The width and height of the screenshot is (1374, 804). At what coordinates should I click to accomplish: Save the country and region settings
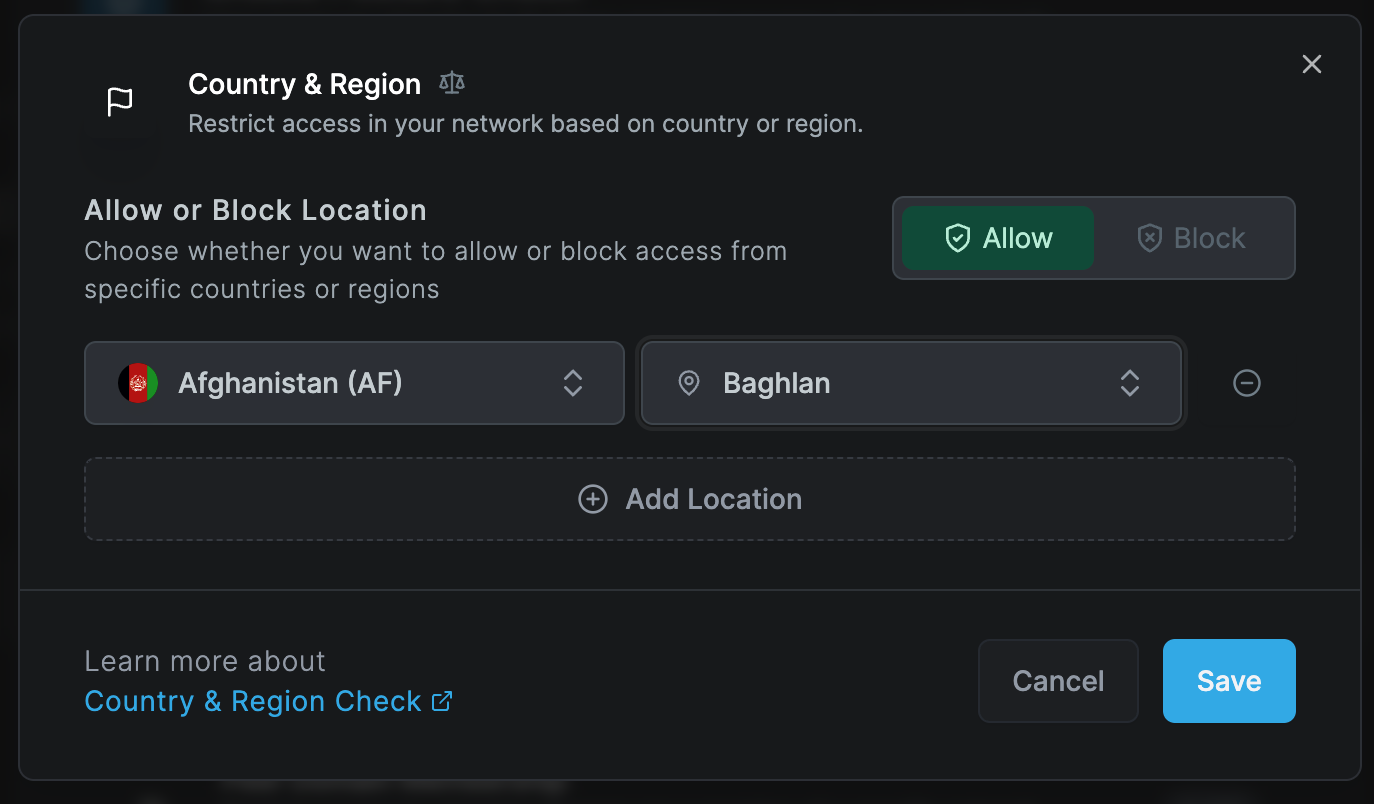pyautogui.click(x=1229, y=681)
